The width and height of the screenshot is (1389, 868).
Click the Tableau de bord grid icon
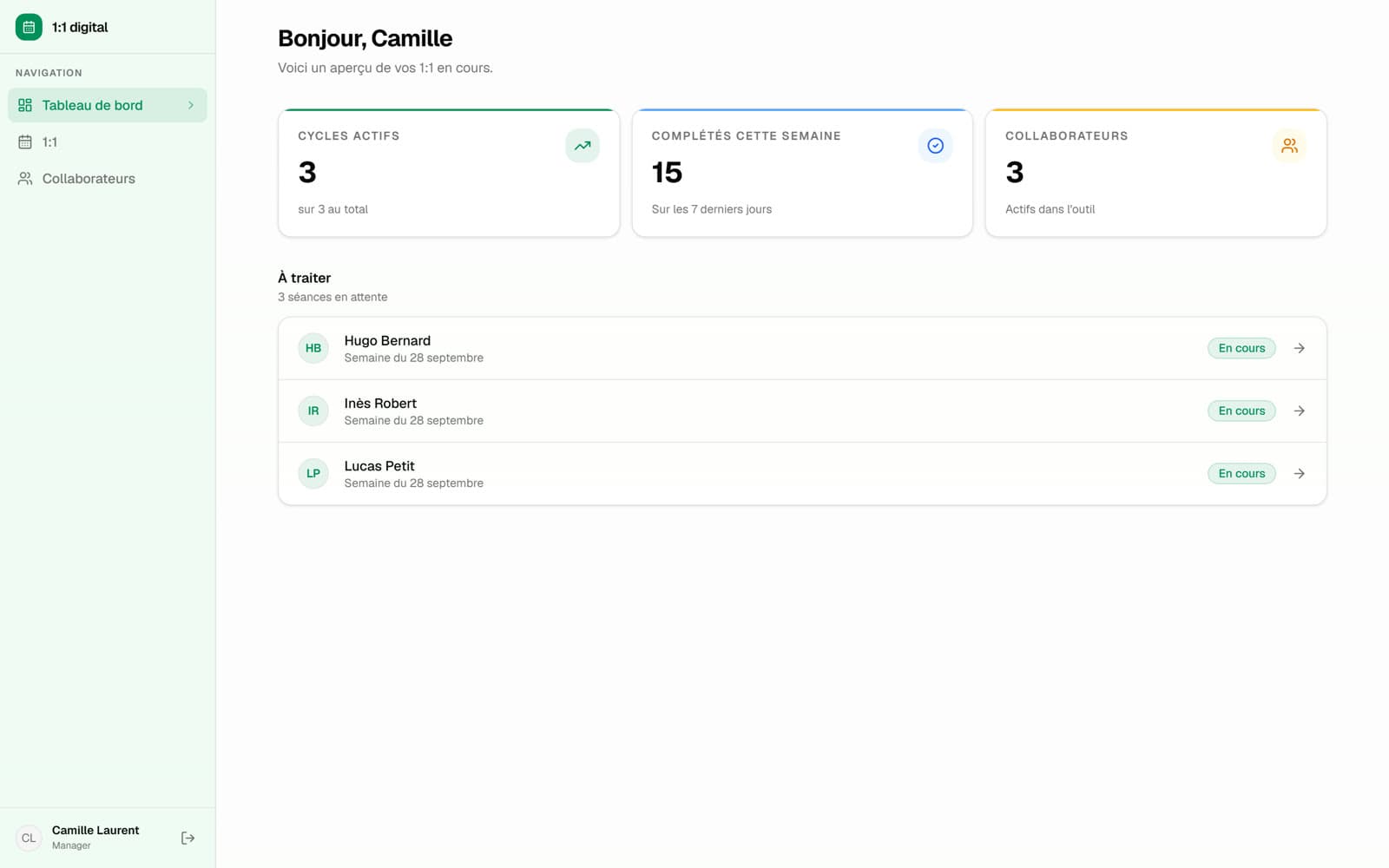(25, 105)
